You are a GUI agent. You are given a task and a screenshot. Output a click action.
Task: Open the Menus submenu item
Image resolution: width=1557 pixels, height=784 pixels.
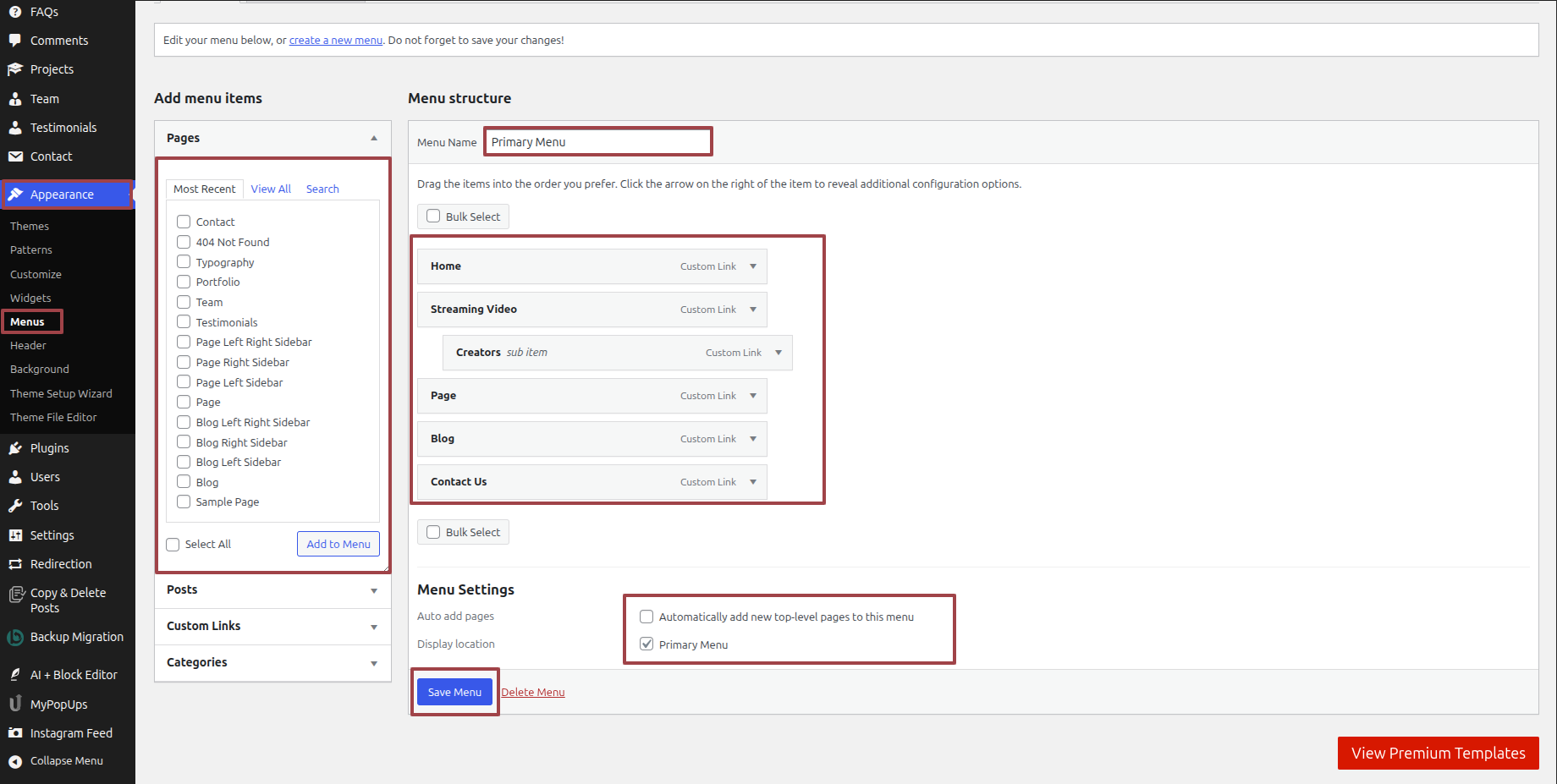(27, 322)
